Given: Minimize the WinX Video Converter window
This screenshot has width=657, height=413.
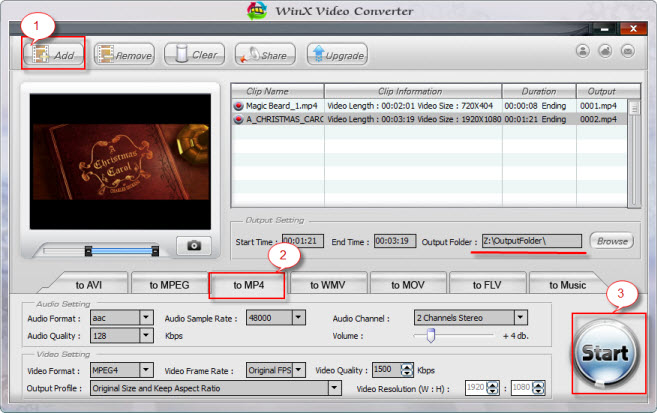Looking at the screenshot, I should (604, 29).
